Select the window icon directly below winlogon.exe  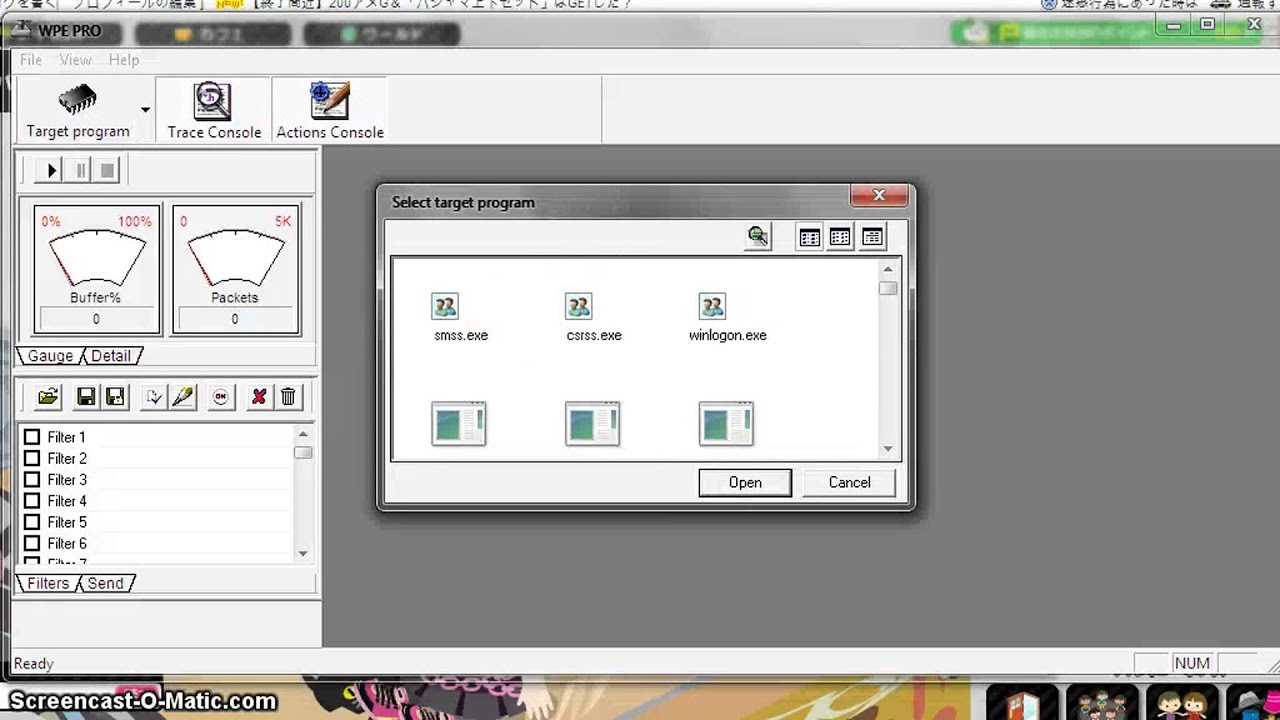click(x=726, y=424)
